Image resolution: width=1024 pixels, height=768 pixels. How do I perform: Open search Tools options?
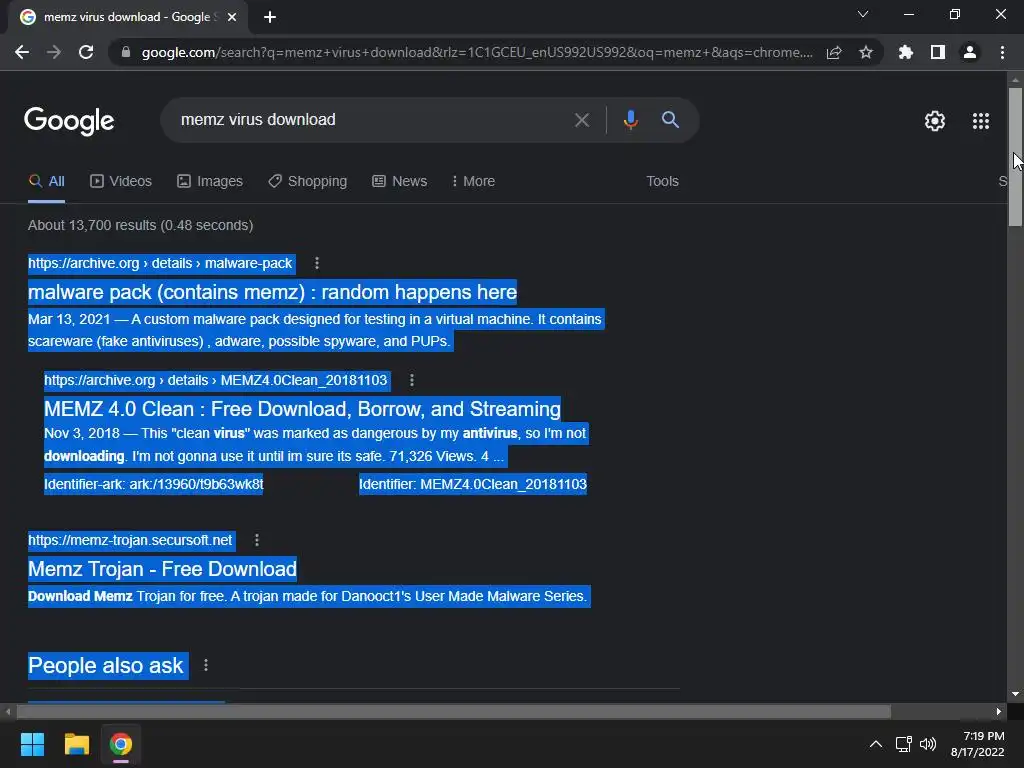tap(662, 182)
